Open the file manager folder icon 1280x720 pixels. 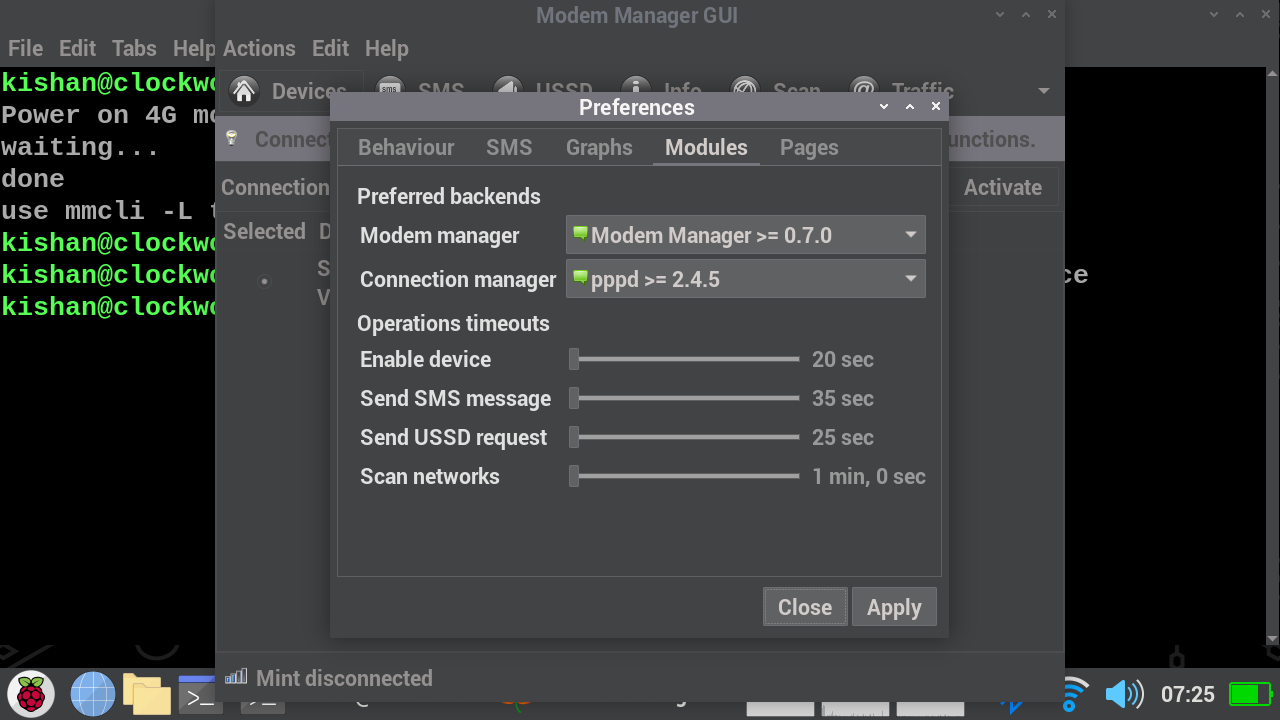146,693
